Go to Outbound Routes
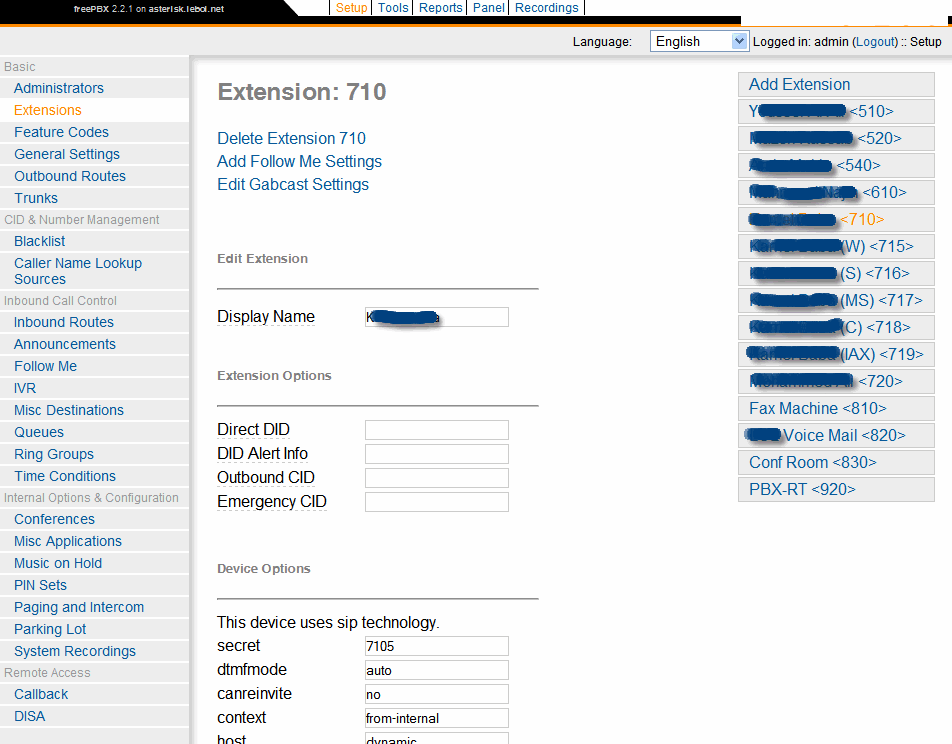Image resolution: width=952 pixels, height=744 pixels. pos(70,176)
